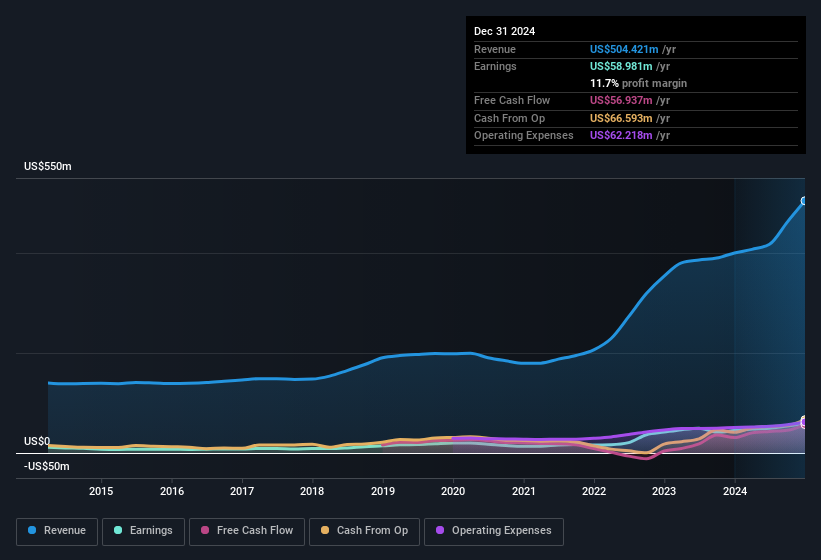This screenshot has height=560, width=821.
Task: Click the end-of-line marker on the lower series
Action: pyautogui.click(x=804, y=422)
